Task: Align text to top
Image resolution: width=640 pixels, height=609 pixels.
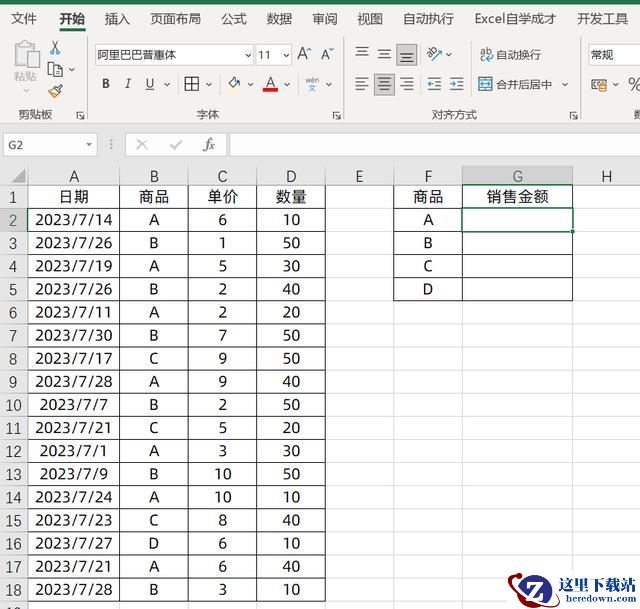Action: pyautogui.click(x=362, y=53)
